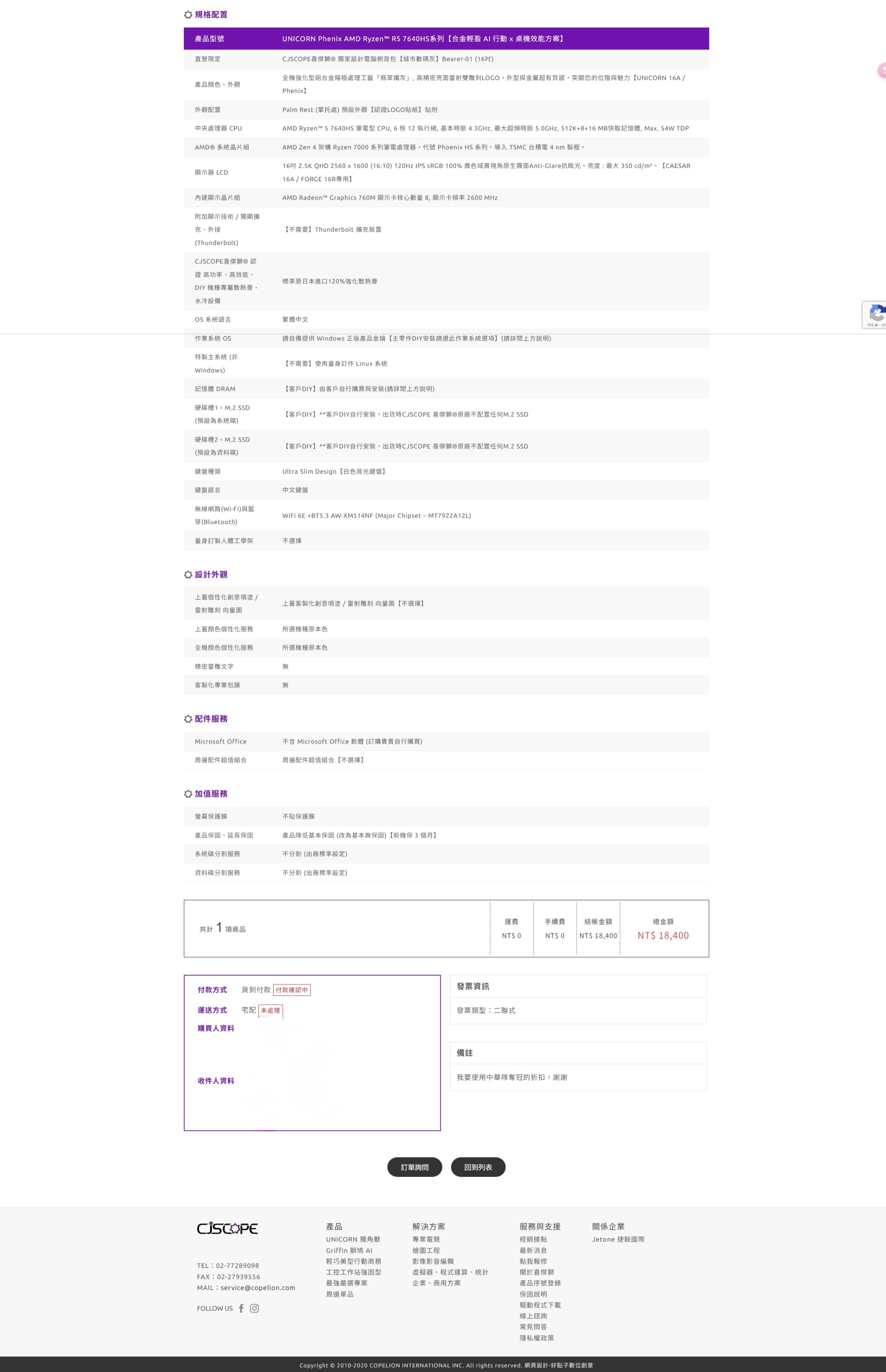The image size is (886, 1372).
Task: Click the 購買人資料 heading
Action: point(216,1029)
